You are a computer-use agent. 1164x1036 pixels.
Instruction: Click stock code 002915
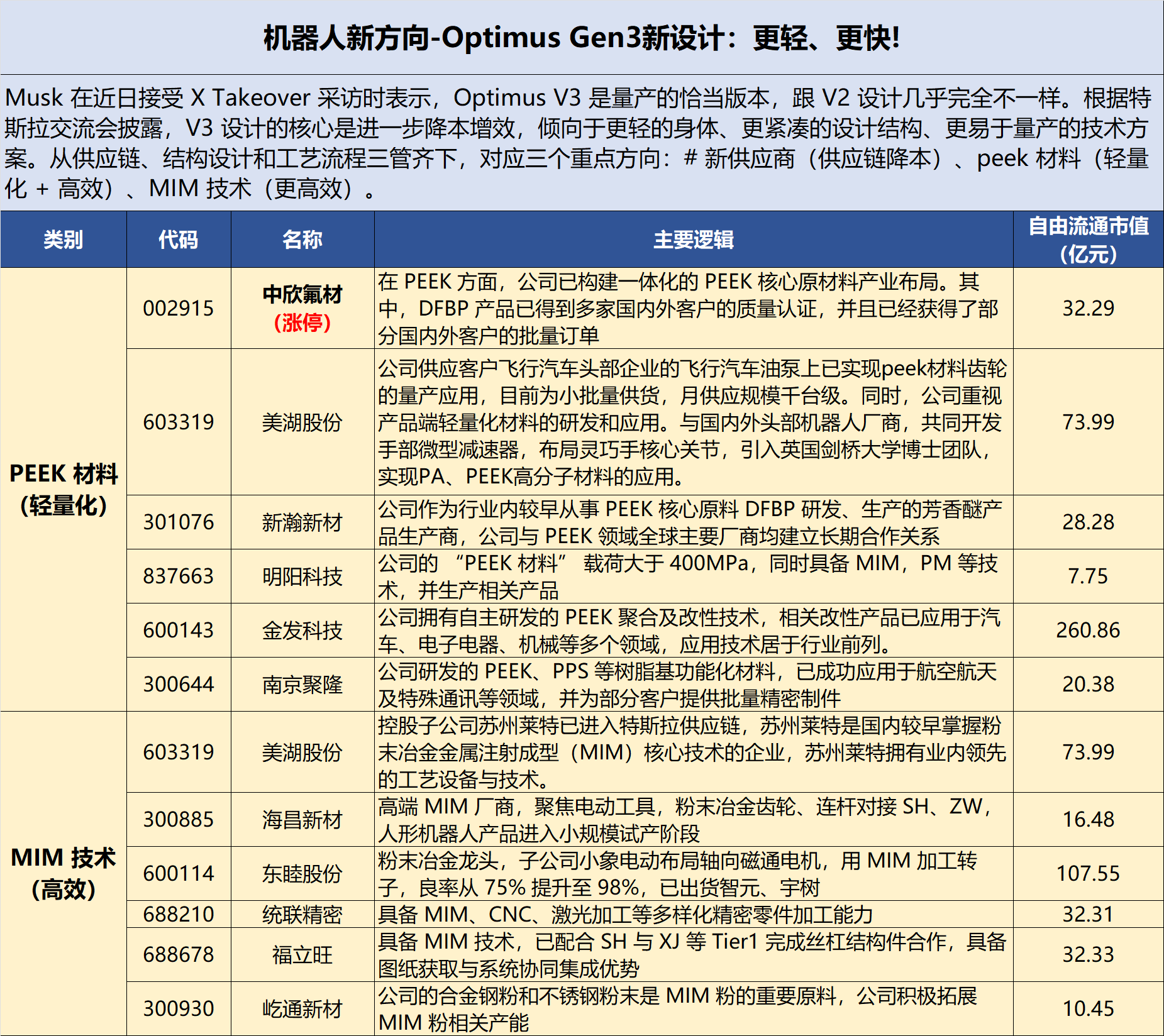(179, 309)
